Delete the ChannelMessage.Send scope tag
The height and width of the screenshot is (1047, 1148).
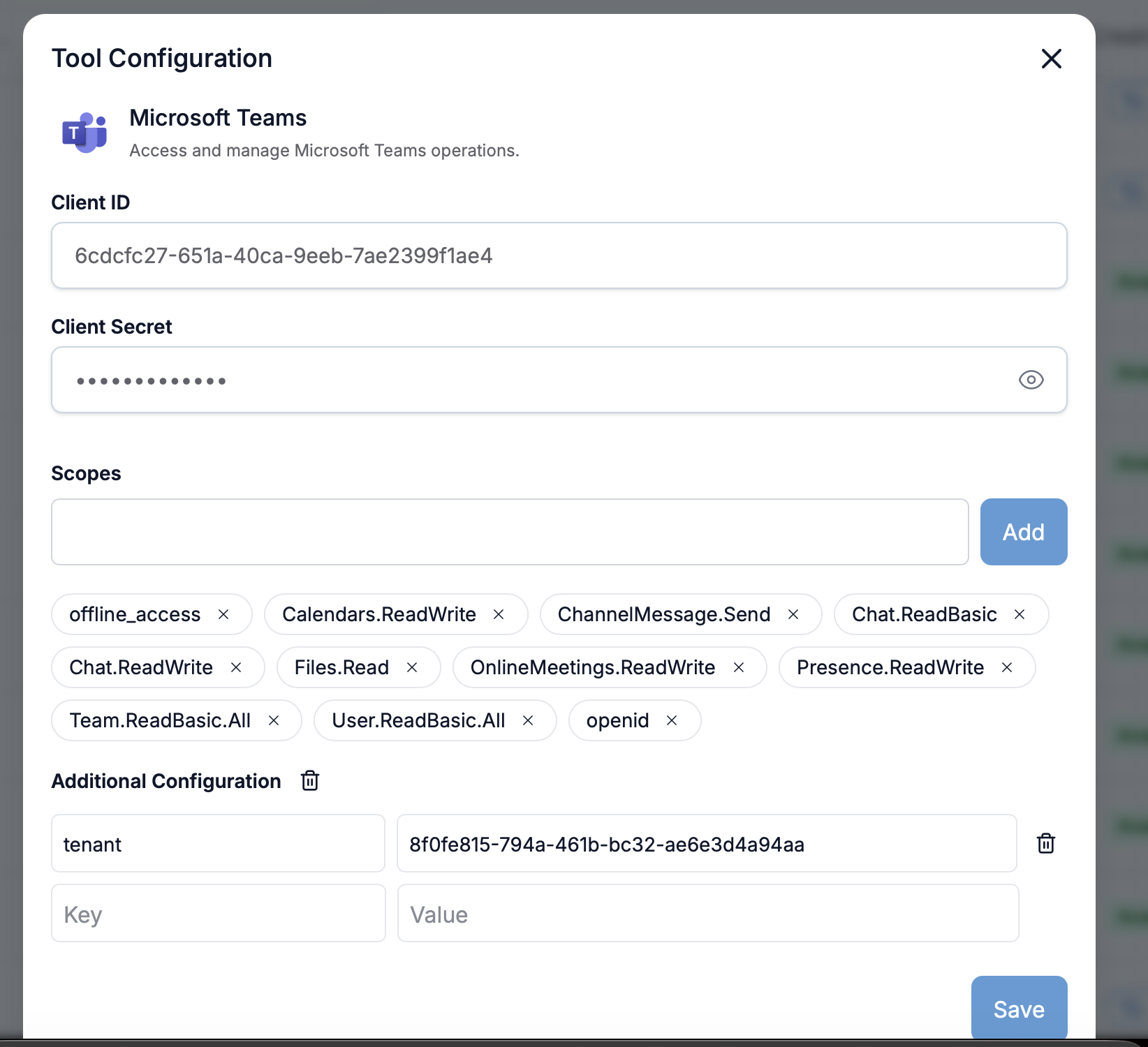793,614
